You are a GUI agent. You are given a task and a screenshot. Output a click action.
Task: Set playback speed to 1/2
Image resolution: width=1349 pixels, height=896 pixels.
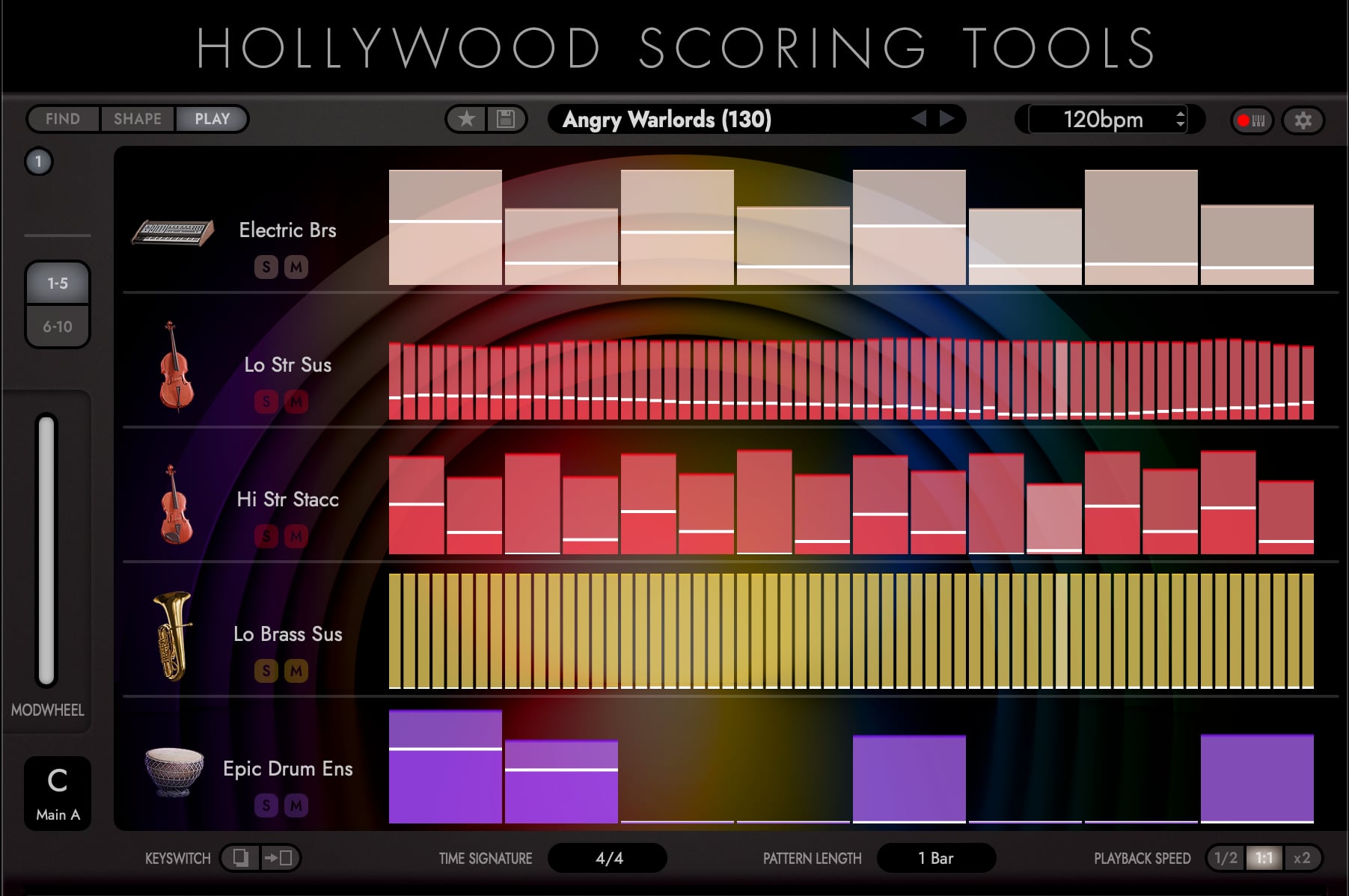[x=1226, y=858]
